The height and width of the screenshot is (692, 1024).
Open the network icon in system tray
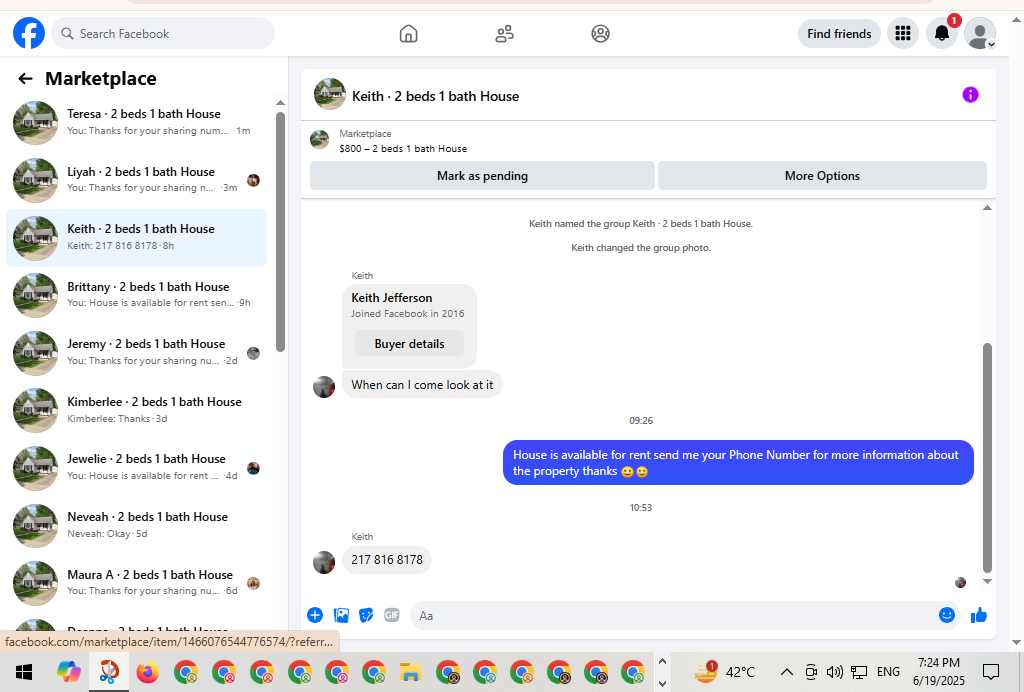[859, 672]
